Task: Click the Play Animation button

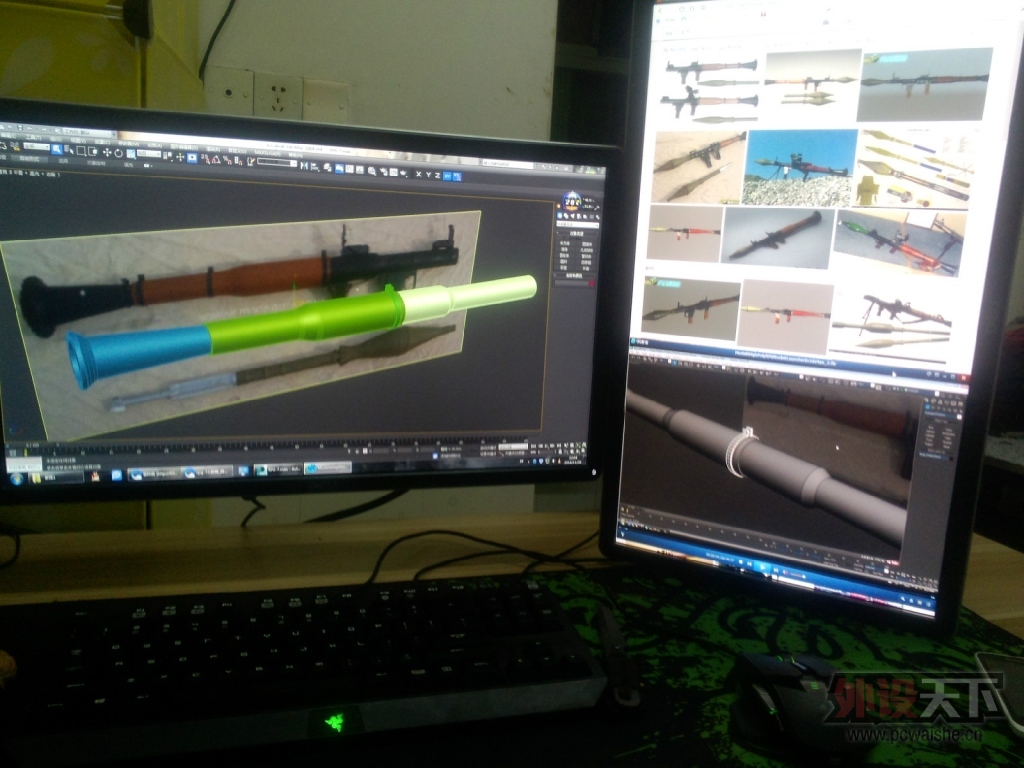Action: 547,445
